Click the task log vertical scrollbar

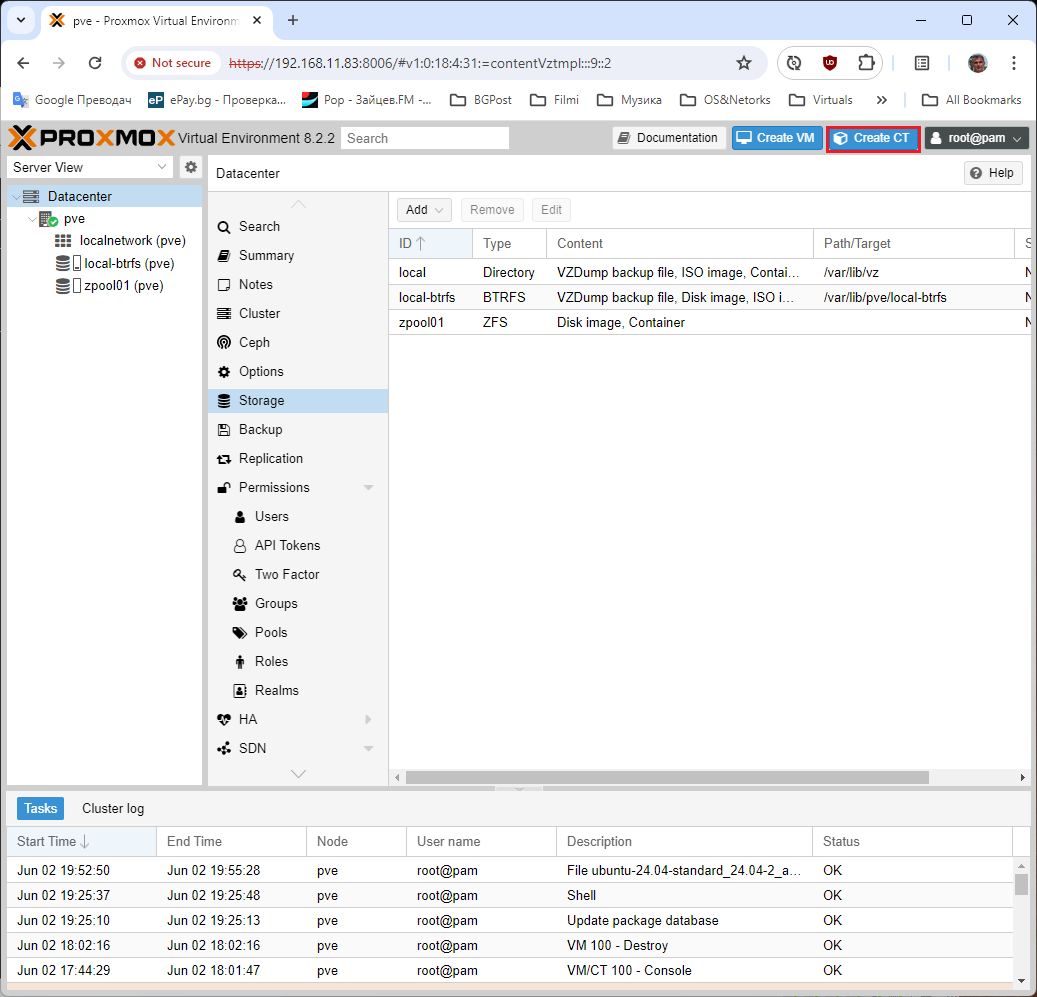coord(1021,885)
